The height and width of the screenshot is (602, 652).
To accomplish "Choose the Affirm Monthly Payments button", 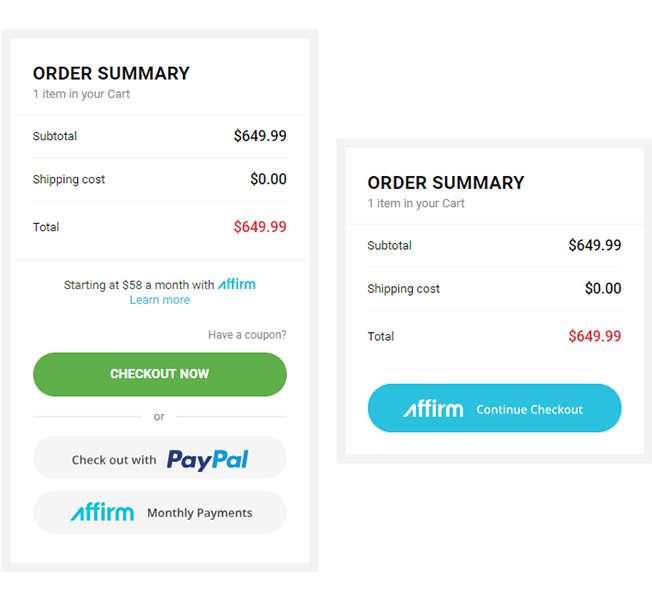I will (x=160, y=513).
